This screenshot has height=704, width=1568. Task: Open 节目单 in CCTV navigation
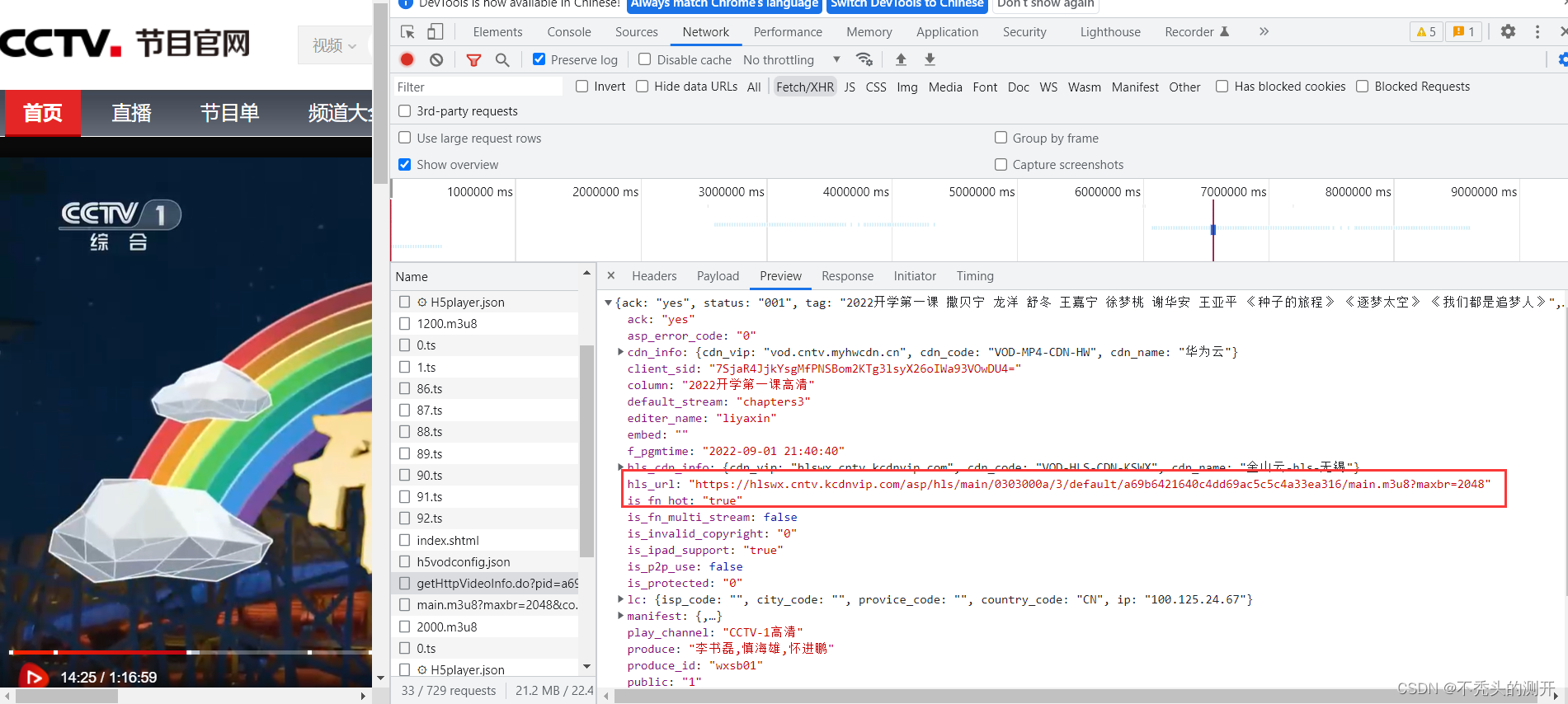click(230, 112)
